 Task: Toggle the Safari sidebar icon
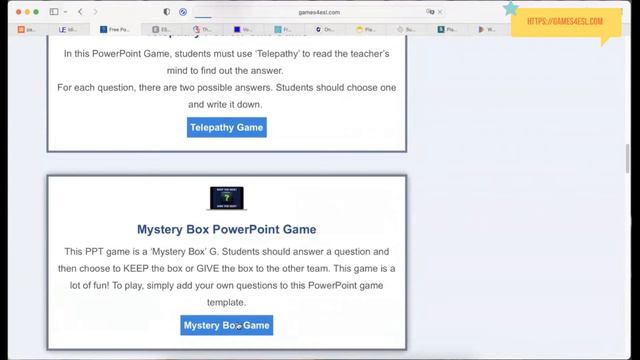click(x=54, y=12)
